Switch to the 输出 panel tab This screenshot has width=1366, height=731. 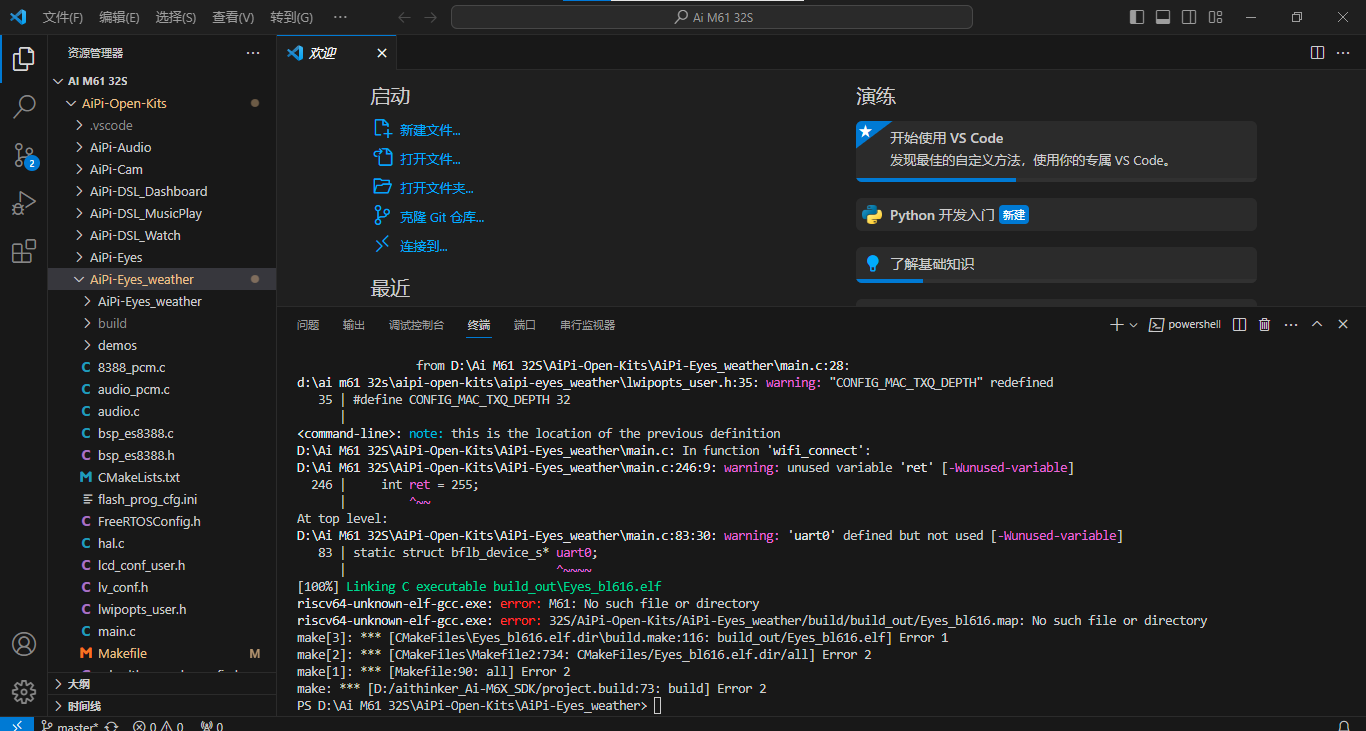(x=354, y=325)
